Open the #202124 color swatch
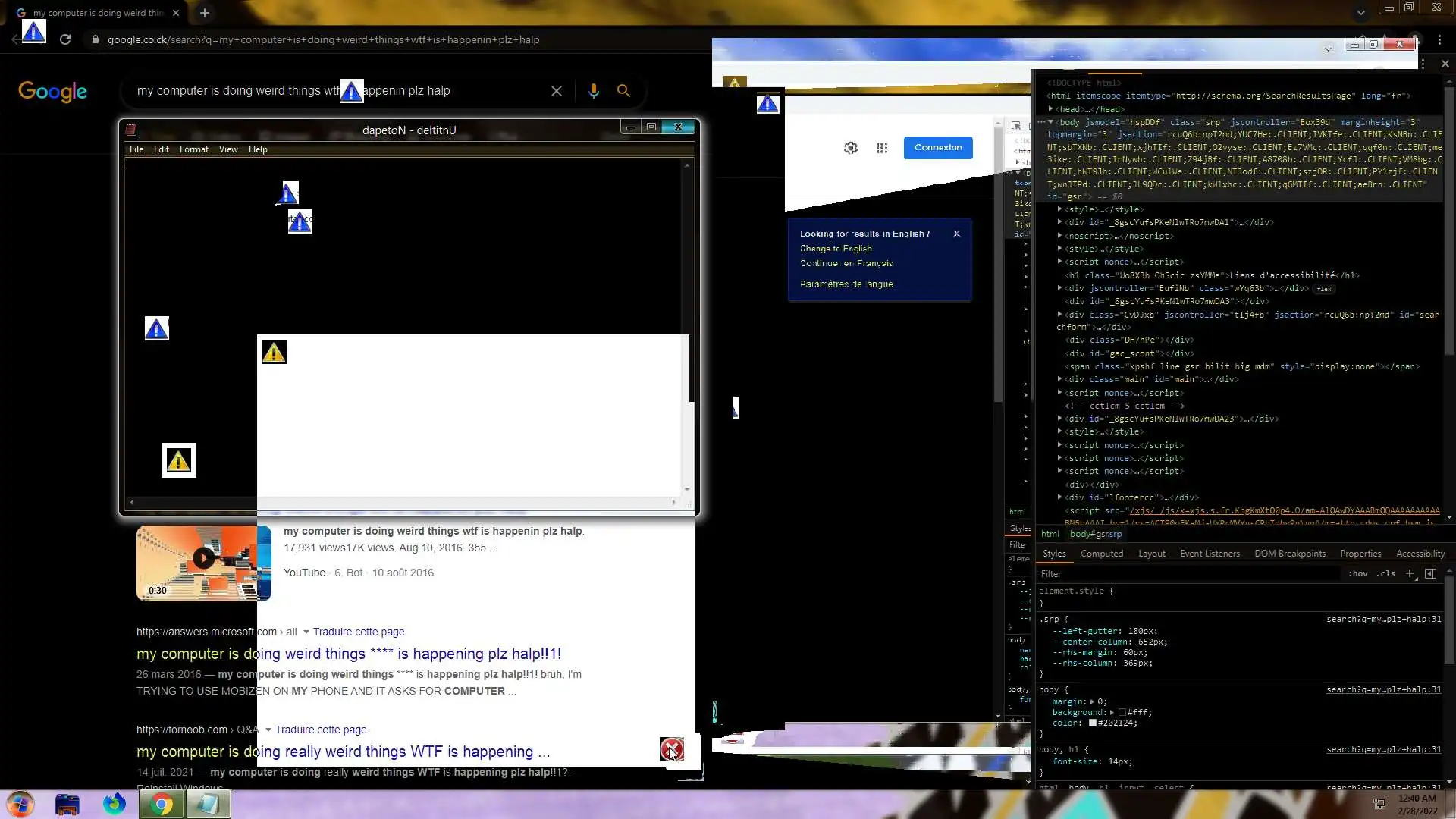The width and height of the screenshot is (1456, 819). (x=1093, y=723)
